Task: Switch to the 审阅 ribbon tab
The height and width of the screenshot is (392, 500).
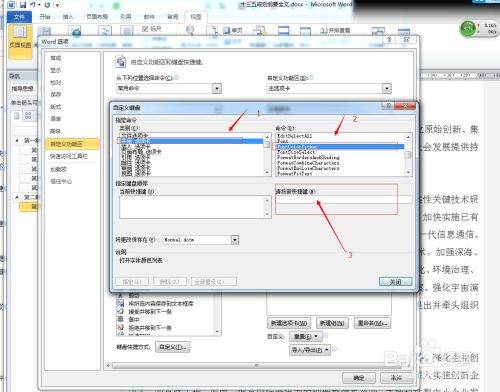Action: tap(172, 17)
